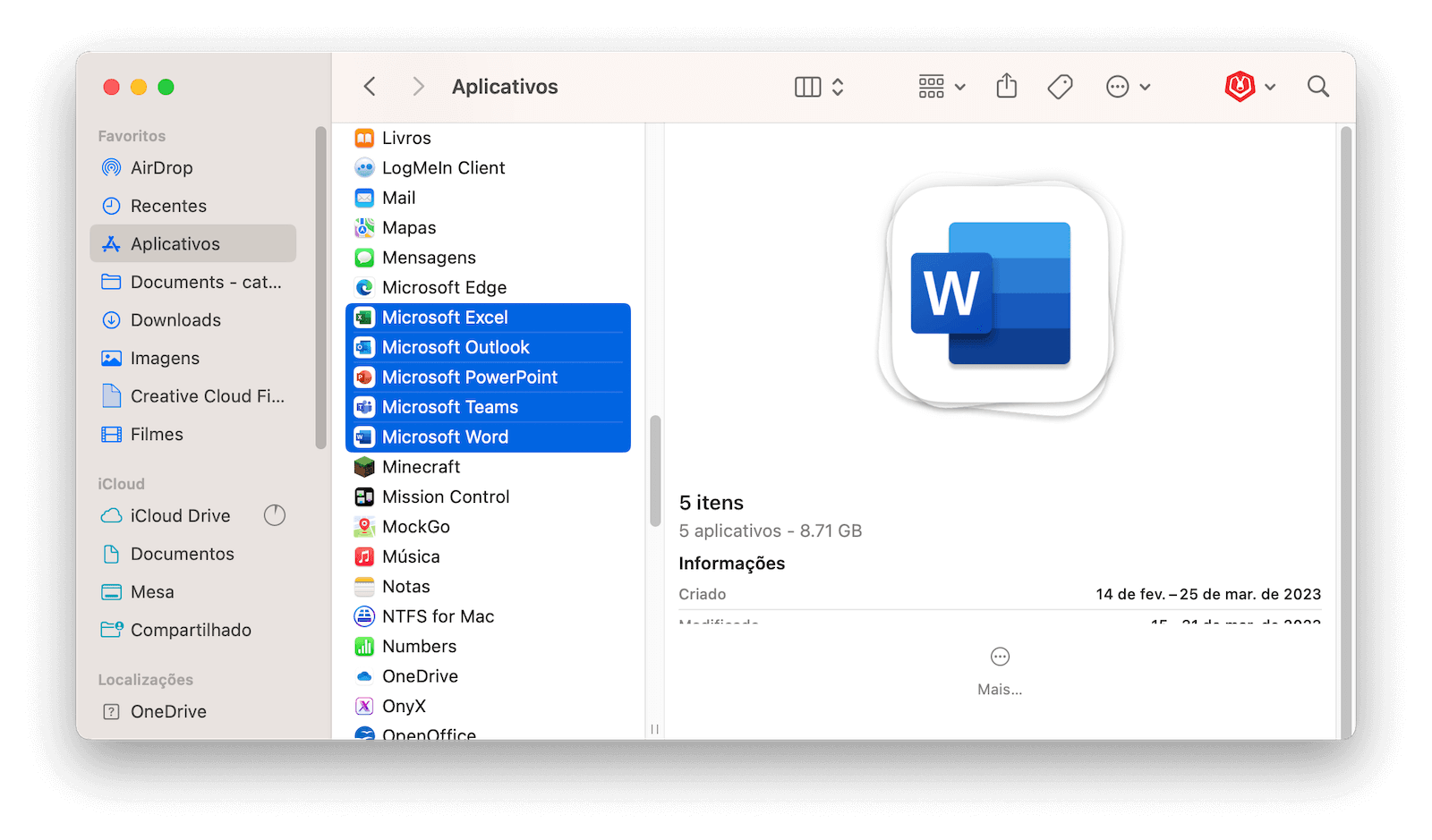Select the Mail app in the list
1432x840 pixels.
coord(399,197)
